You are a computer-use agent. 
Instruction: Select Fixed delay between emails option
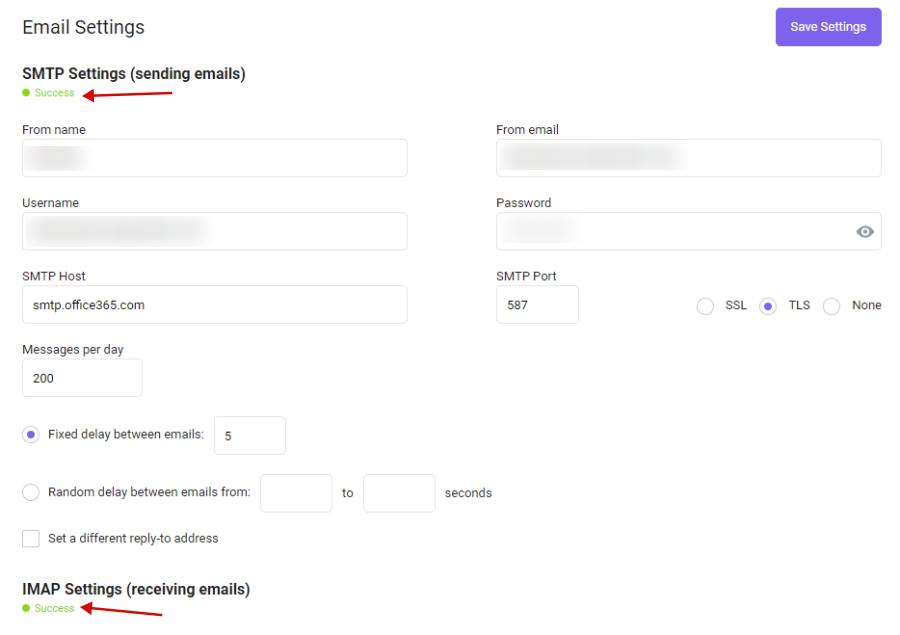(31, 435)
